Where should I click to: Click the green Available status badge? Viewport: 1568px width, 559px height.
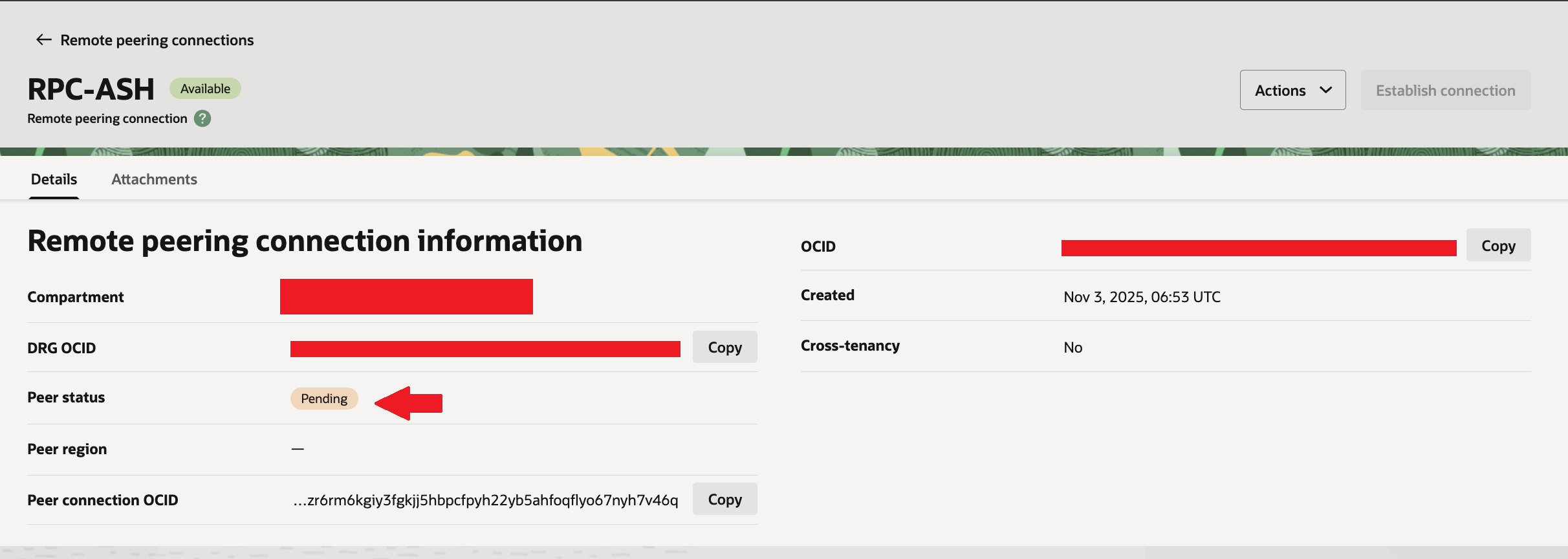(x=205, y=89)
